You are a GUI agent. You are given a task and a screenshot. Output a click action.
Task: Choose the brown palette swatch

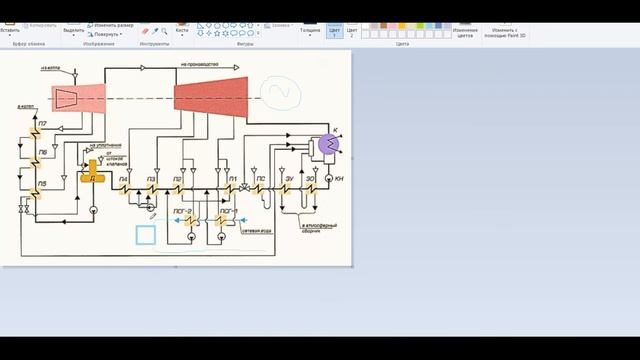click(x=384, y=26)
